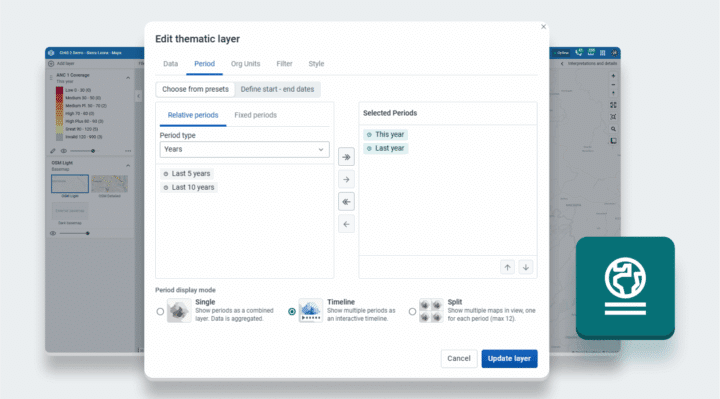
Task: Close the Edit thematic layer dialog
Action: (543, 27)
